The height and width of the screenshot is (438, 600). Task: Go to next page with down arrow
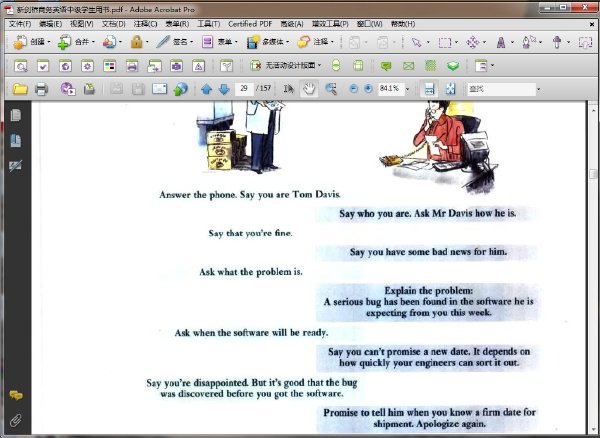[224, 90]
